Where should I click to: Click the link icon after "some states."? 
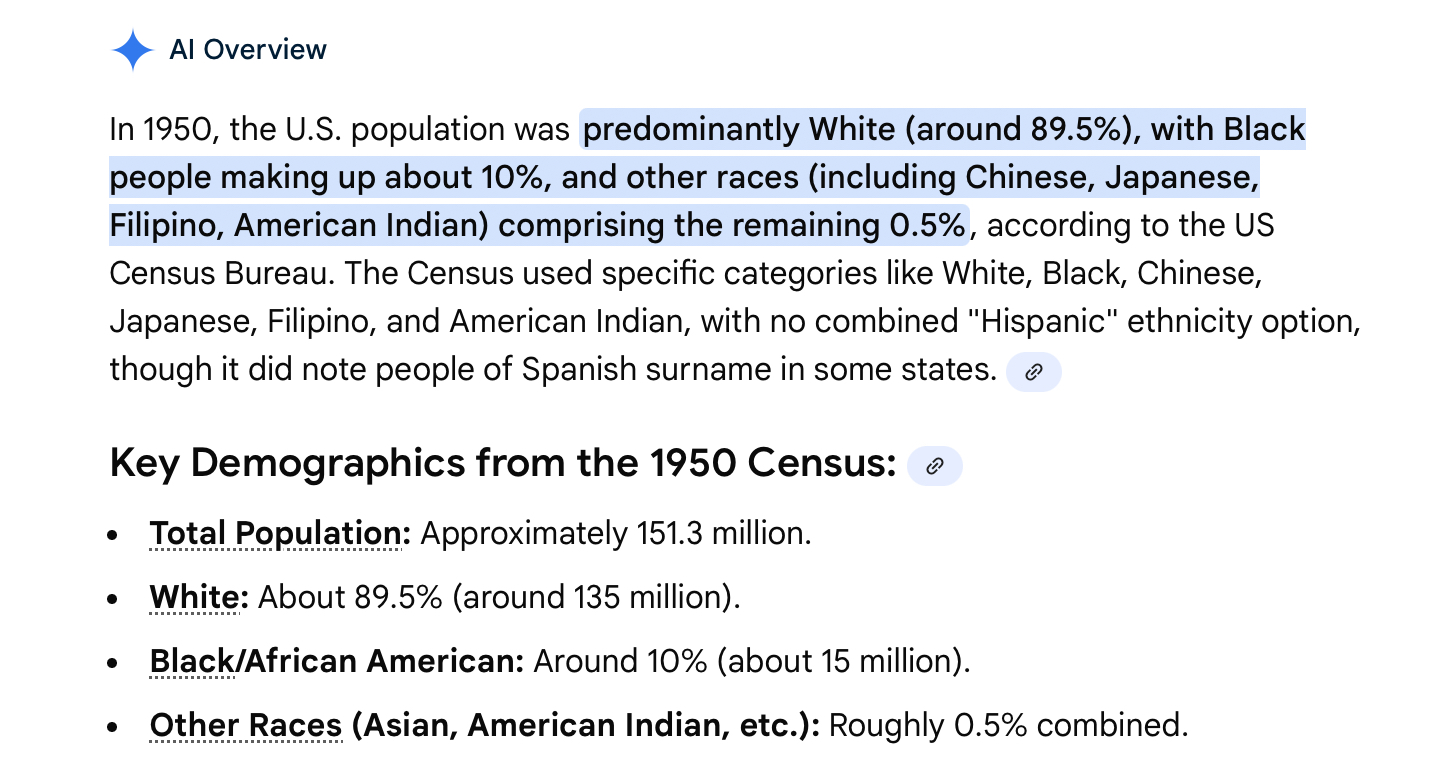coord(1034,372)
